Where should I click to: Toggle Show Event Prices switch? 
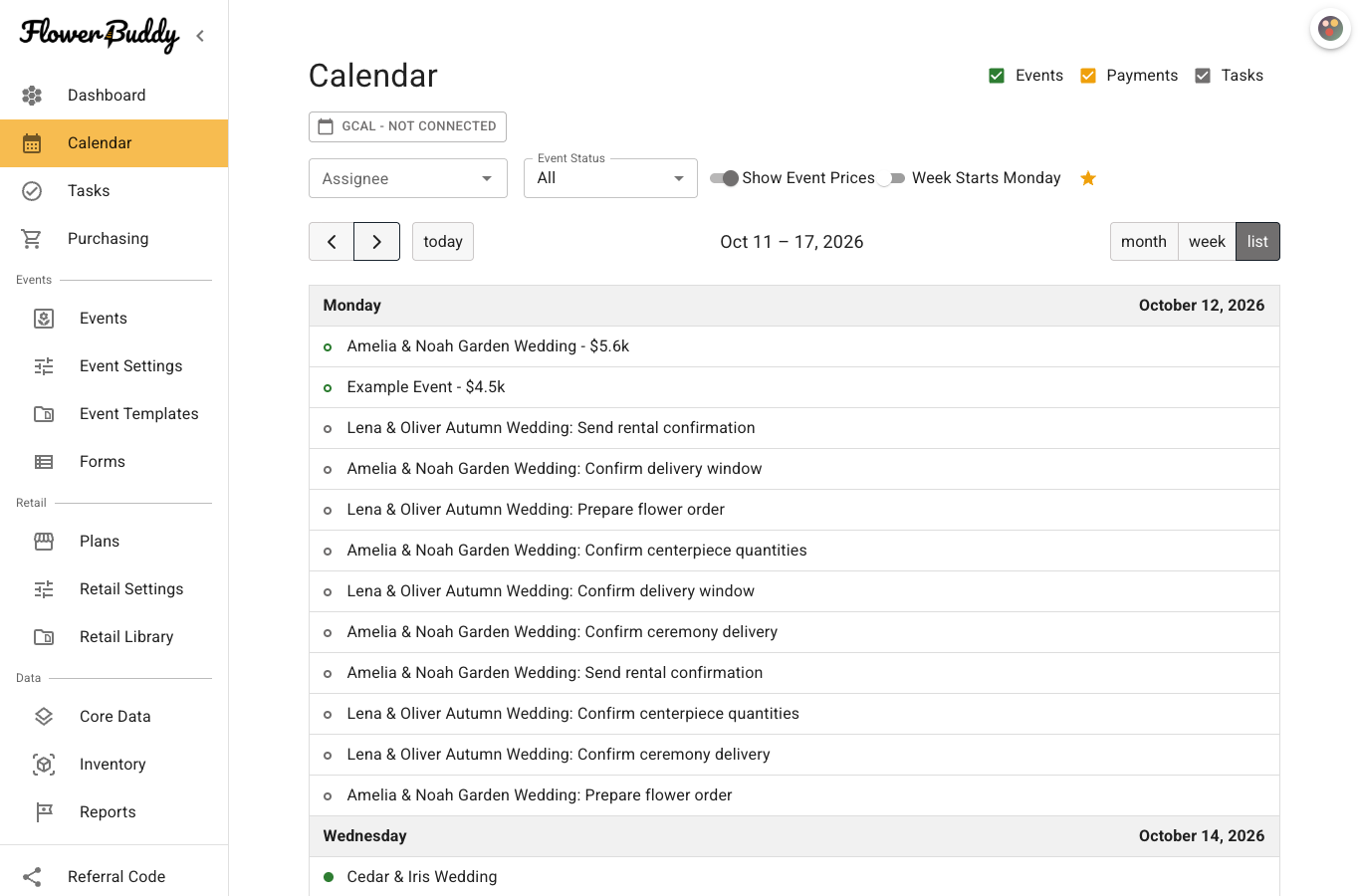pos(725,178)
